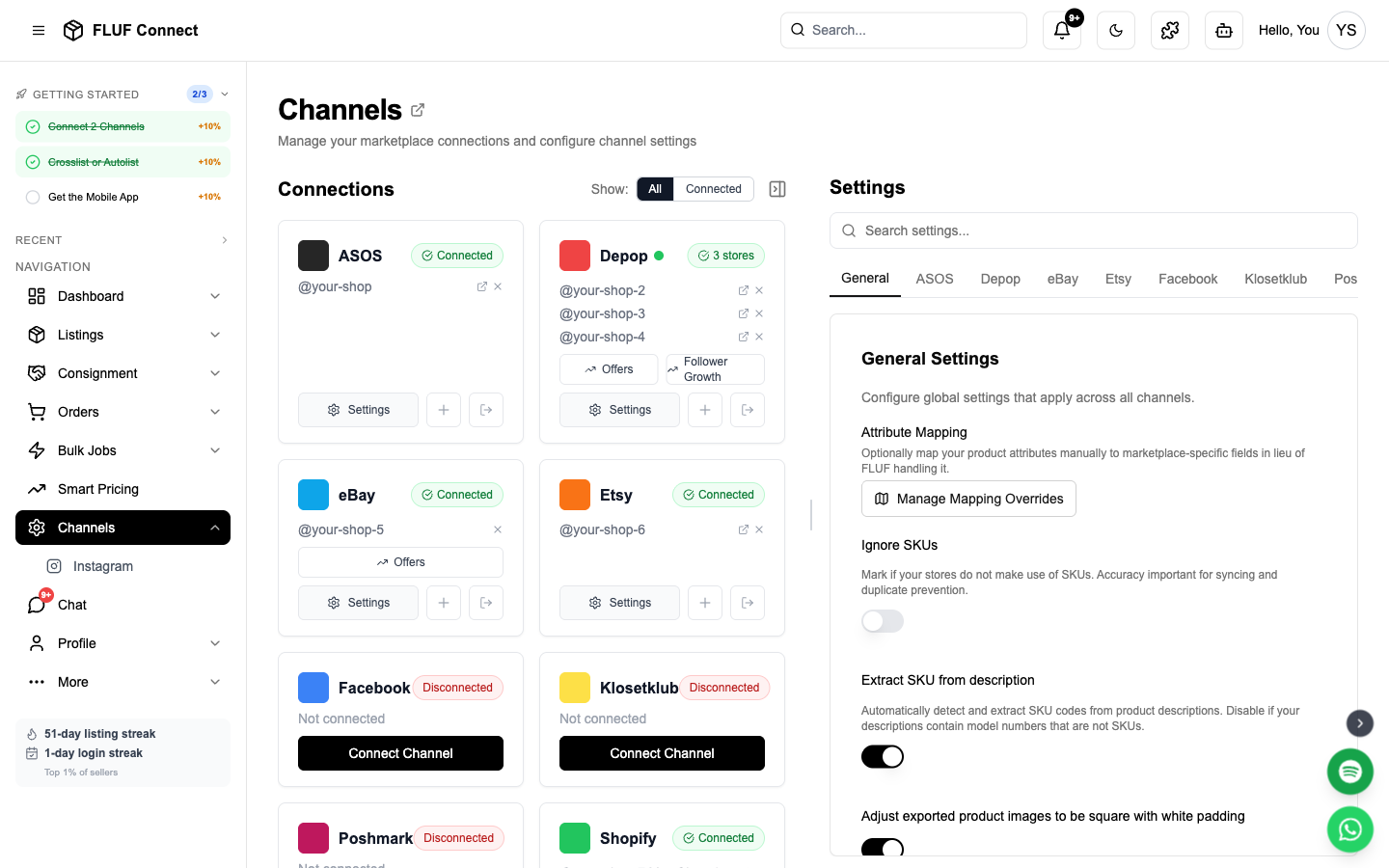Open Depop Follower Growth

click(715, 369)
